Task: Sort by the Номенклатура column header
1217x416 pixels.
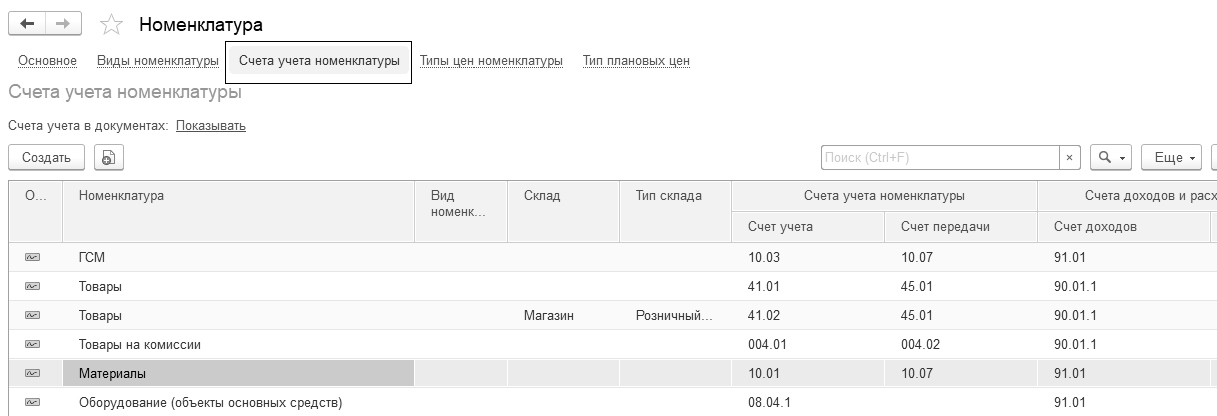Action: click(122, 196)
